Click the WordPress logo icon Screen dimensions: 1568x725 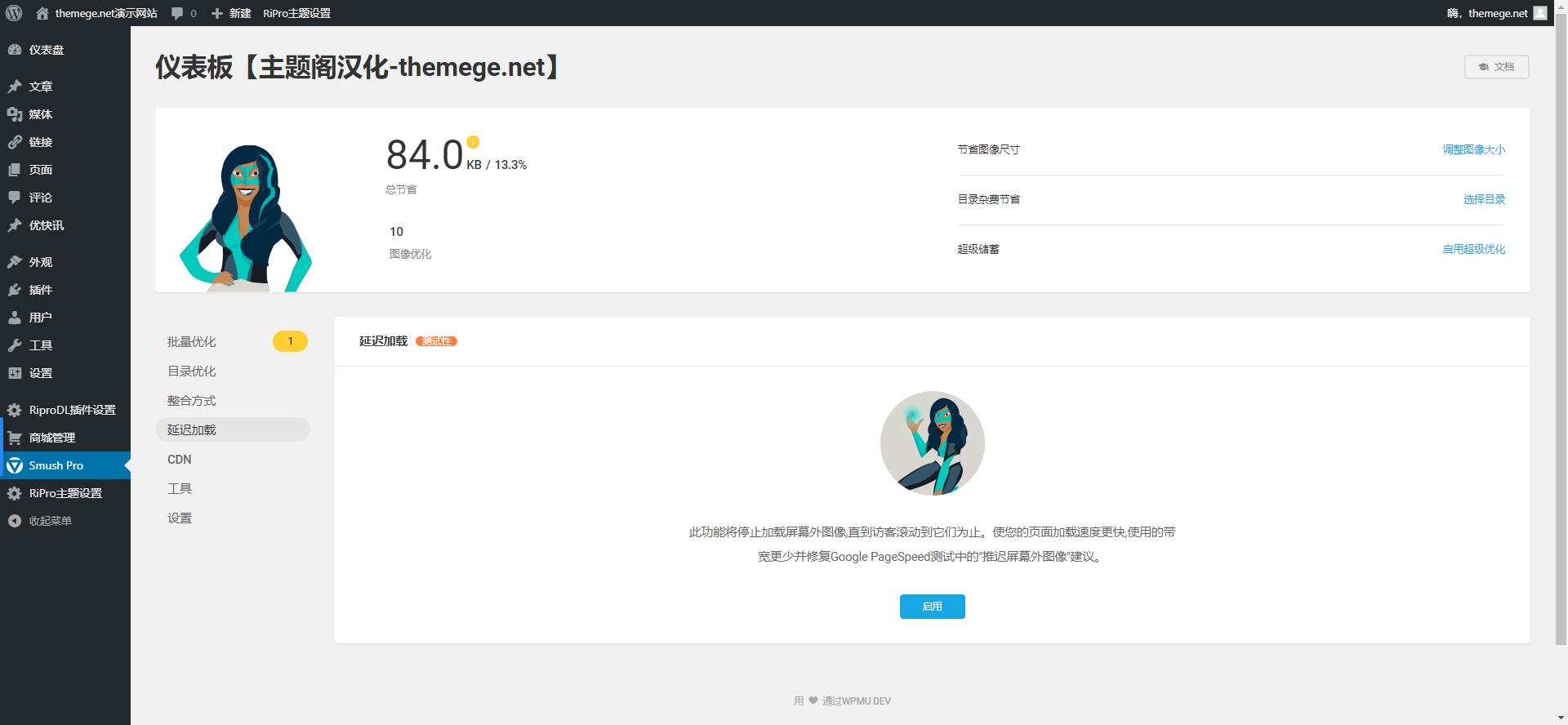[14, 13]
